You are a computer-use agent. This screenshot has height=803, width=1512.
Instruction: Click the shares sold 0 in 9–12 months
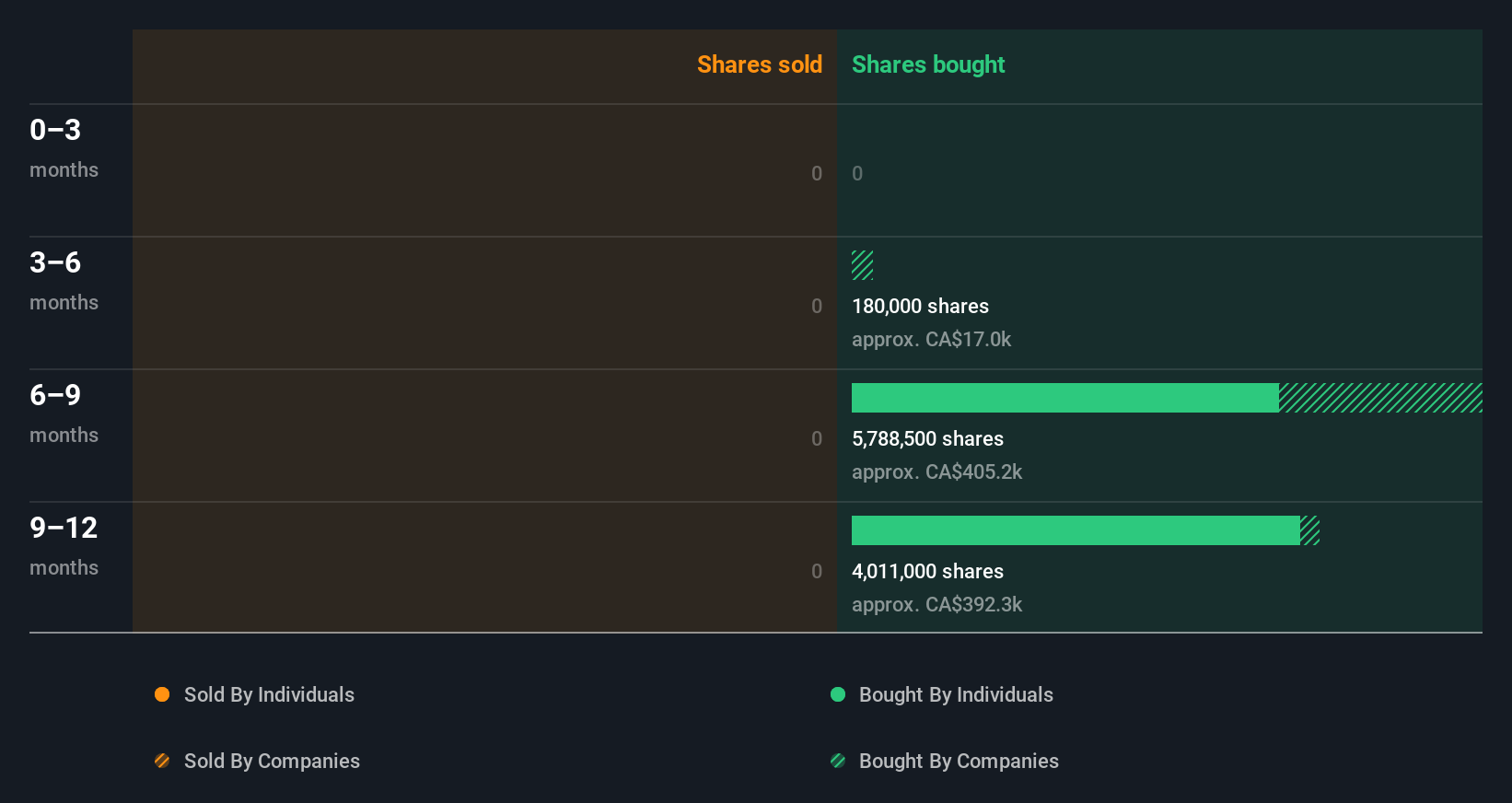click(x=817, y=572)
